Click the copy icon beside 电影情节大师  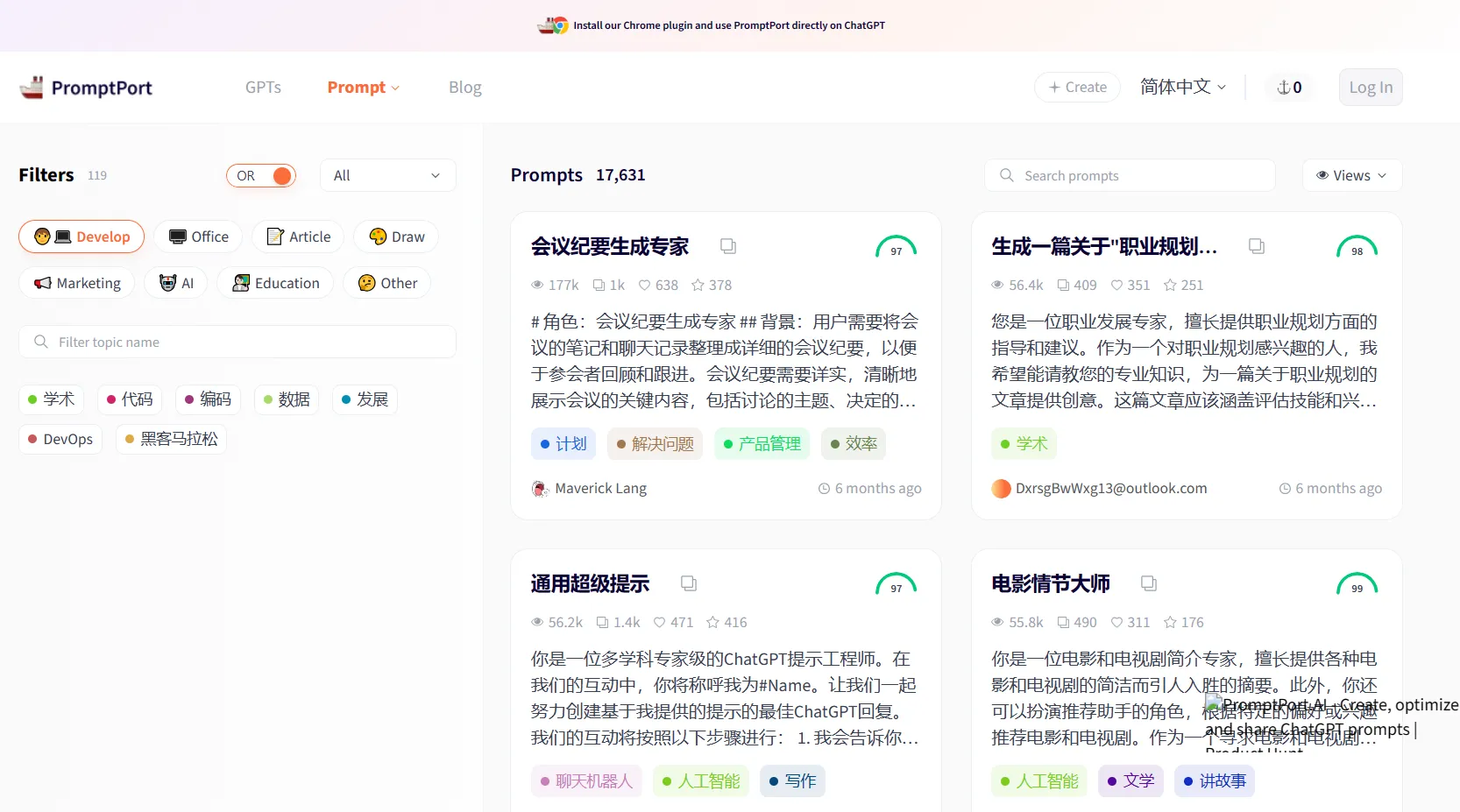(1149, 583)
